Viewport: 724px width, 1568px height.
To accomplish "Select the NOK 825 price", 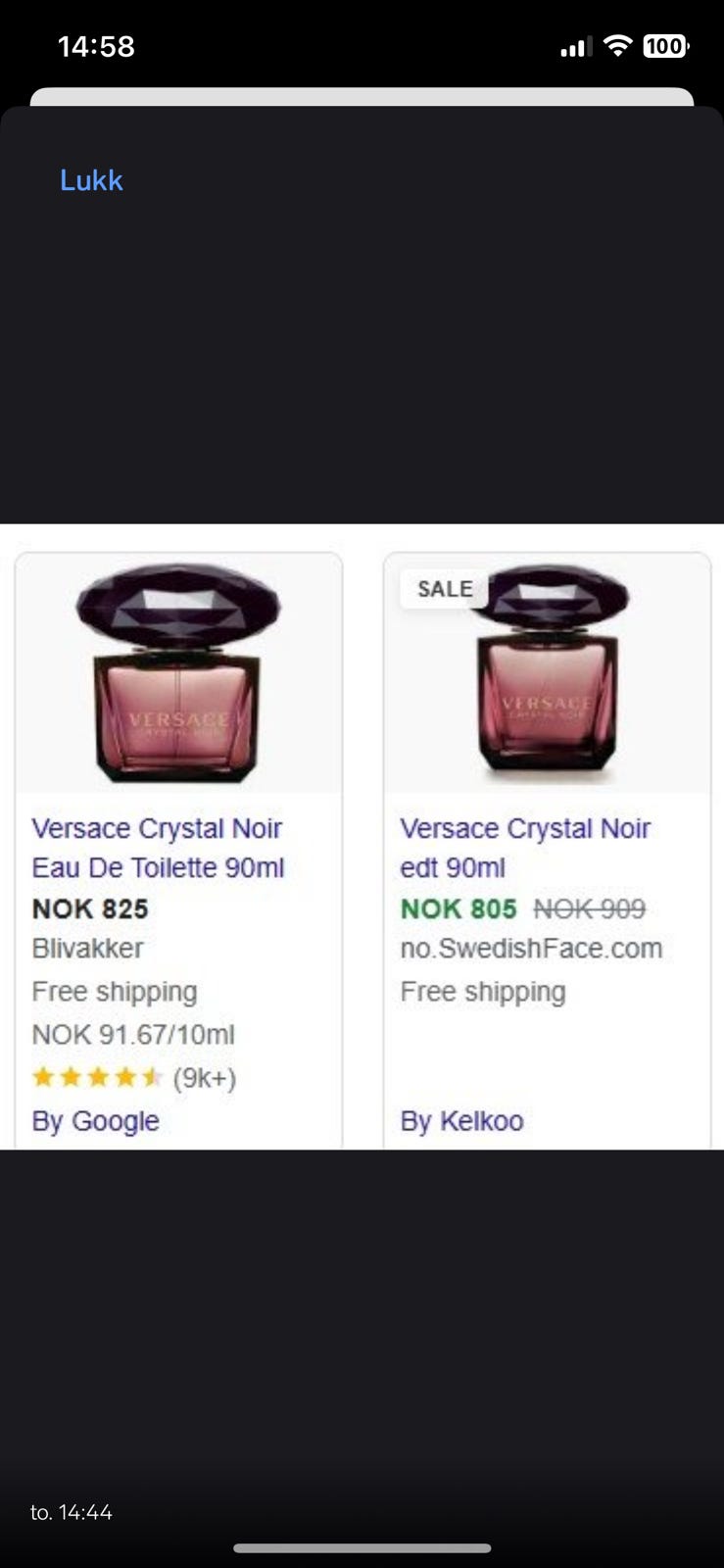I will coord(90,908).
